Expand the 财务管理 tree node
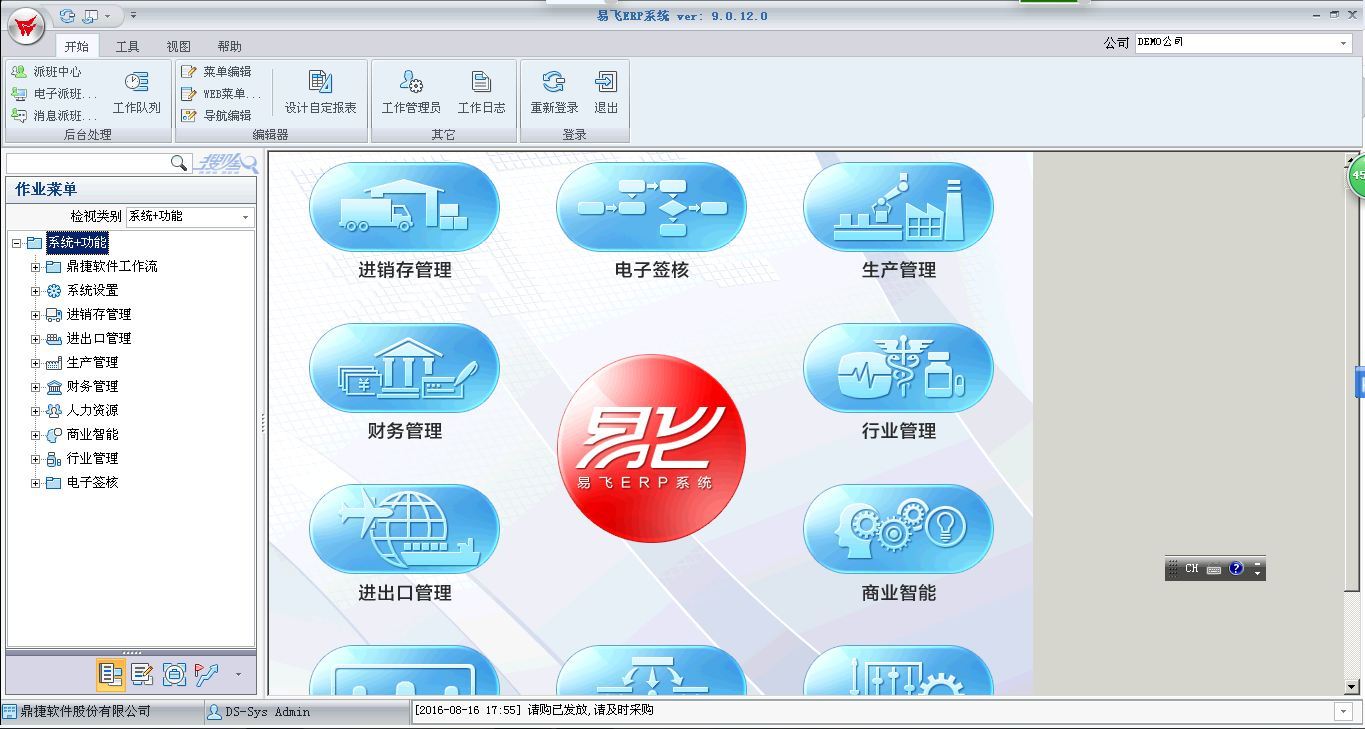The image size is (1365, 729). [35, 386]
